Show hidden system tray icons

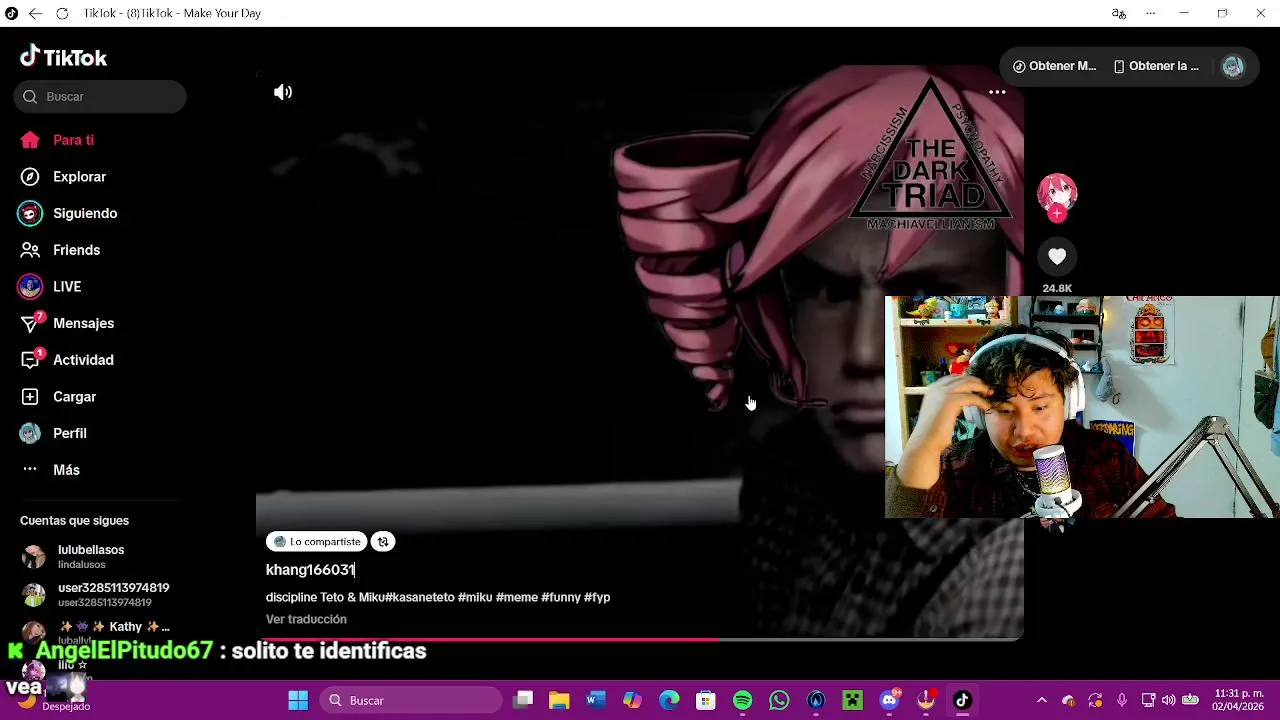(1042, 700)
